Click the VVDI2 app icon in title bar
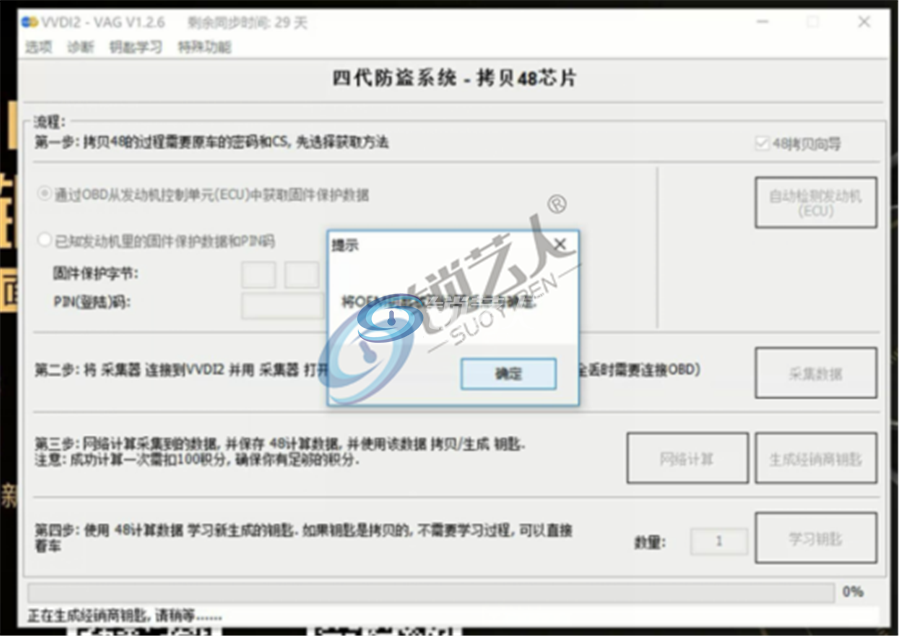900x636 pixels. point(29,22)
